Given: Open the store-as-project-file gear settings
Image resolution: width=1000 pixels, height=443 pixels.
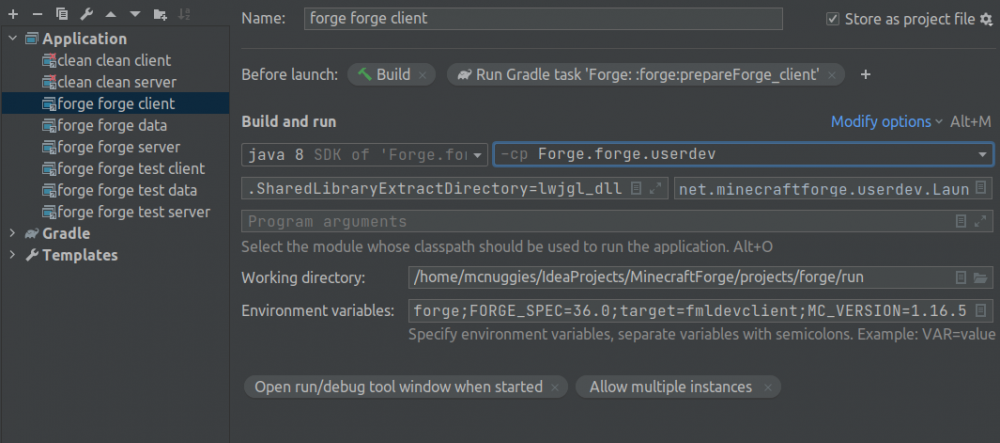Looking at the screenshot, I should tap(986, 19).
